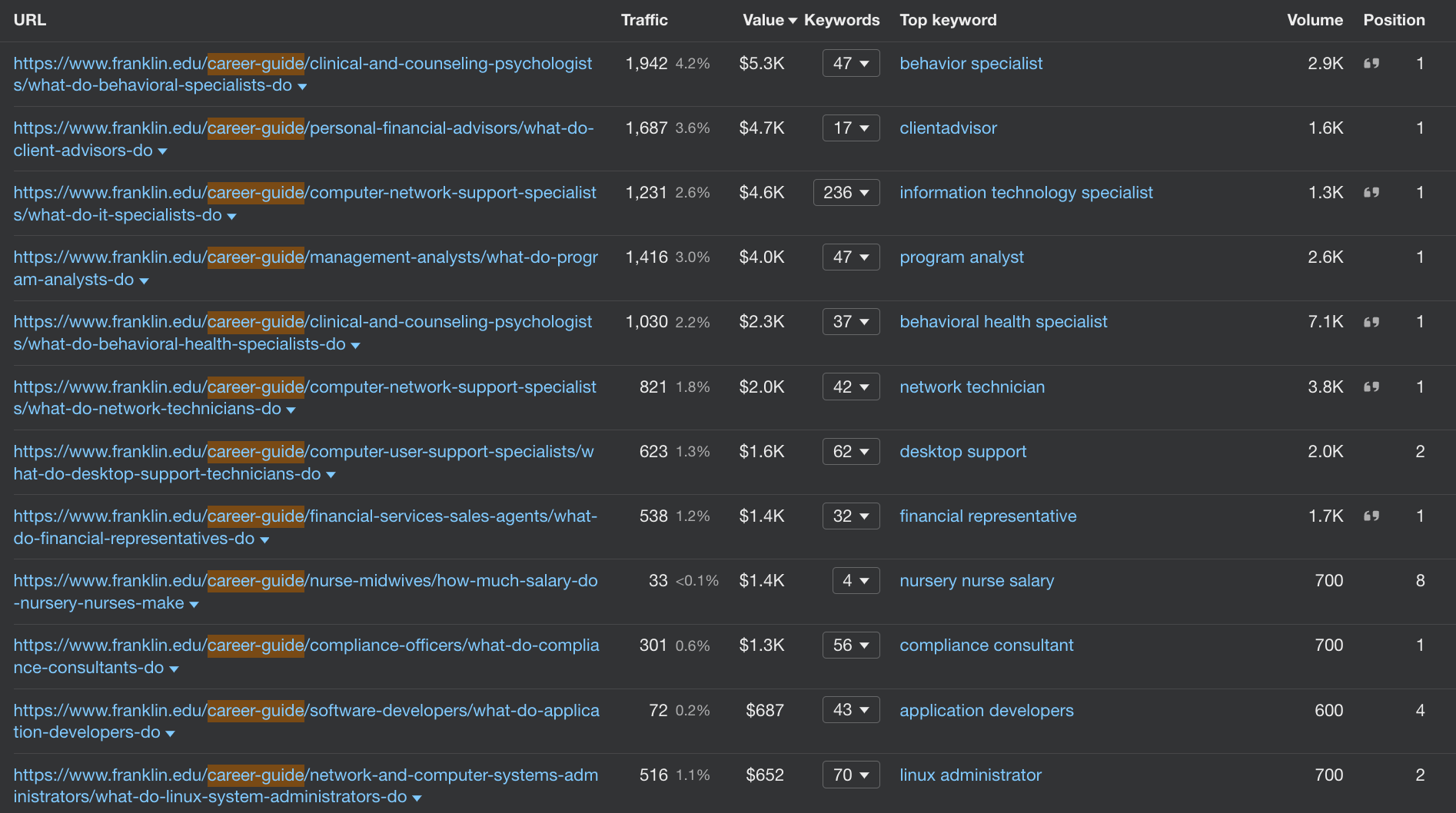Screen dimensions: 1456x813
Task: Open the what-do-network-technicians-do URL link
Action: [x=304, y=397]
